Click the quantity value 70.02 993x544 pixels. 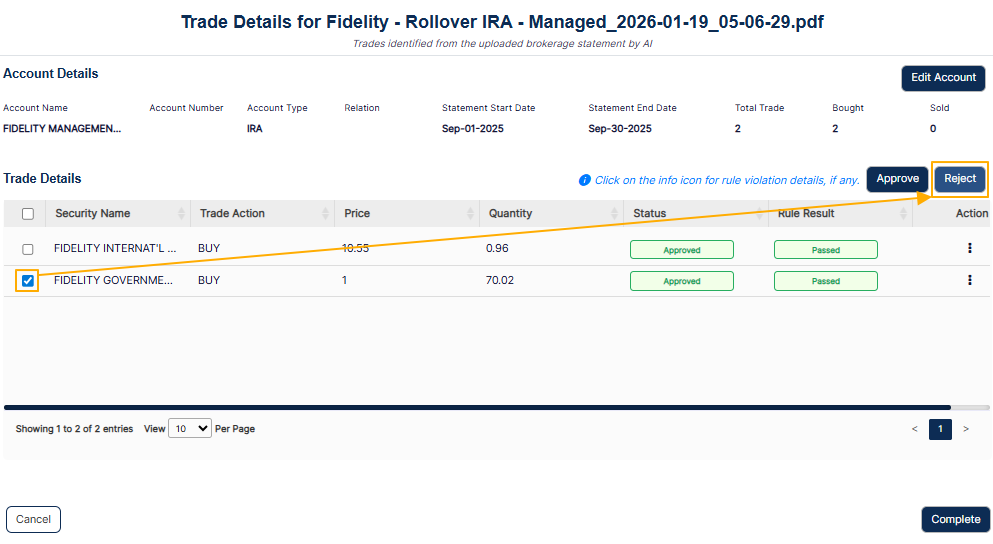[x=500, y=280]
